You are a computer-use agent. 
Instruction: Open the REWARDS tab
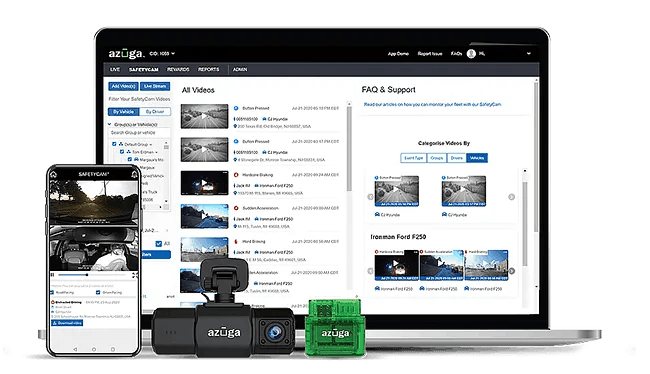pos(178,70)
